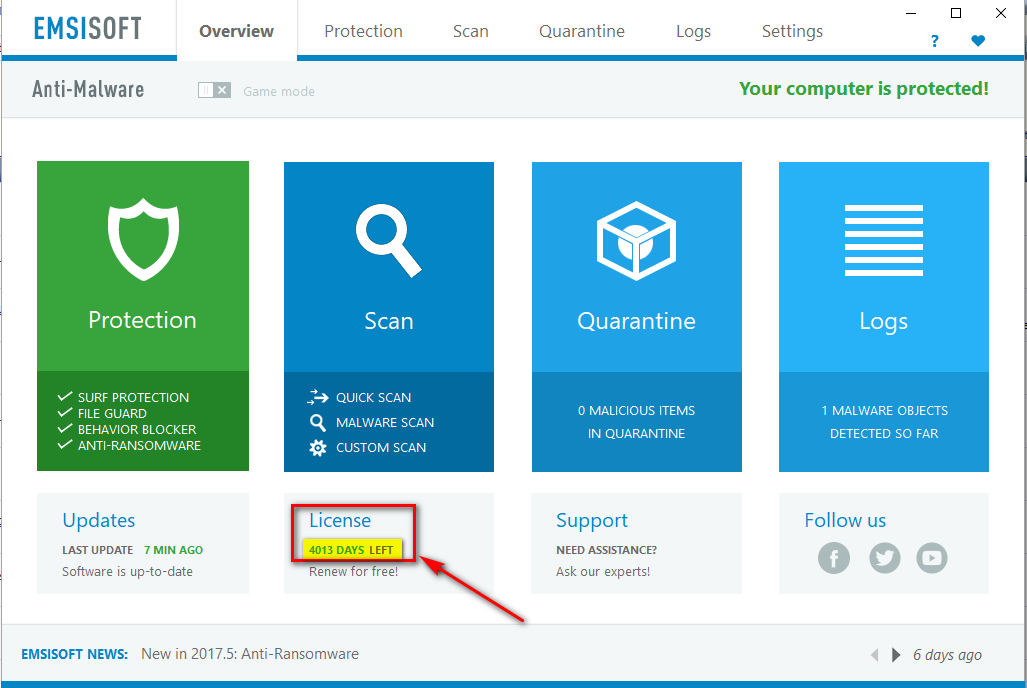Open the Scan tile title
This screenshot has height=688, width=1027.
389,321
